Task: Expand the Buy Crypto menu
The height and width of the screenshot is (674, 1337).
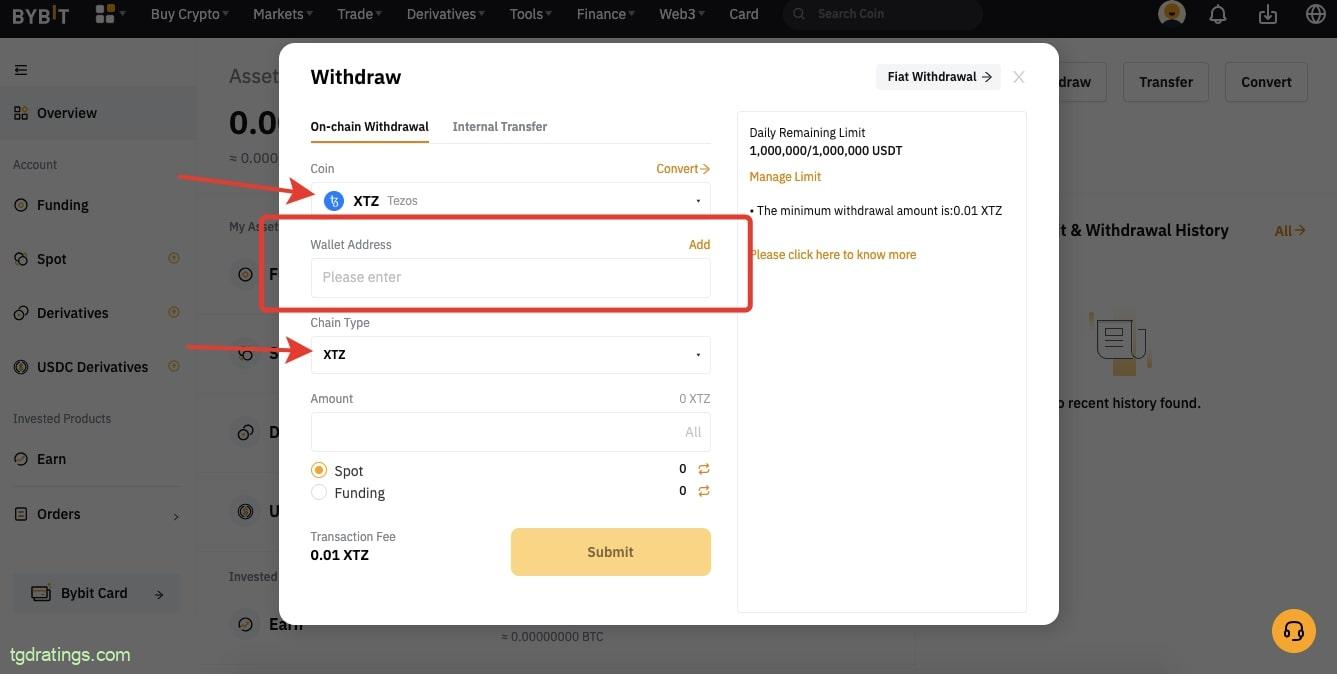Action: pyautogui.click(x=189, y=14)
